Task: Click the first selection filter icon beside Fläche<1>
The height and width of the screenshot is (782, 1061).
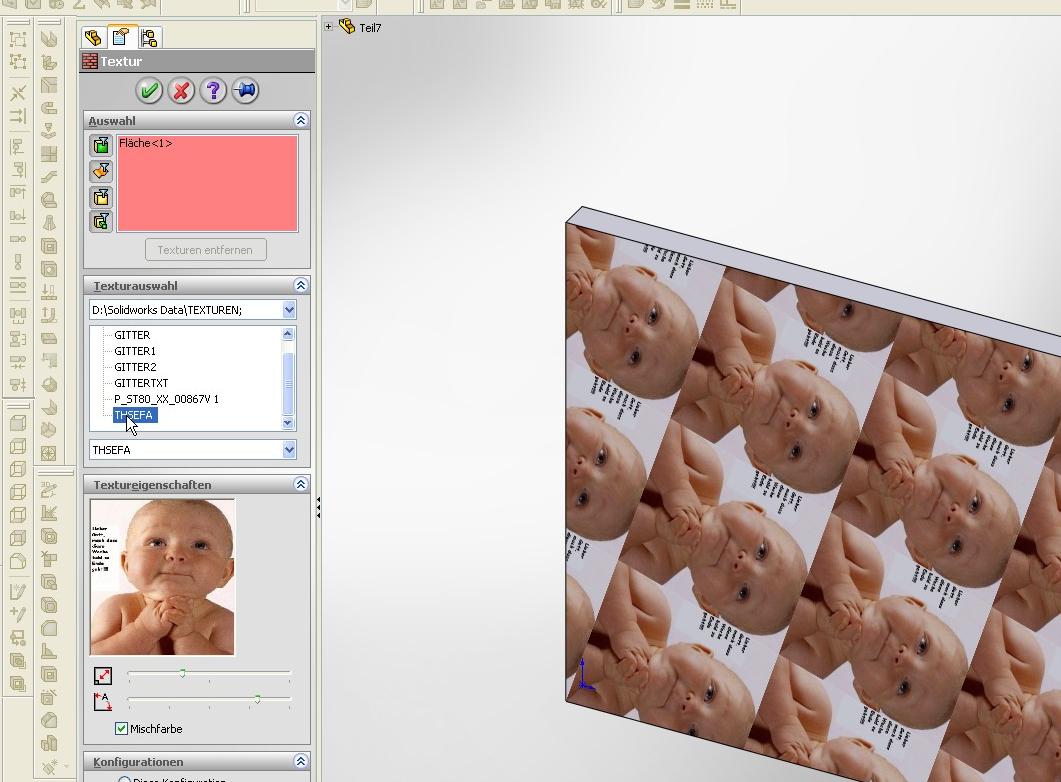Action: [101, 145]
